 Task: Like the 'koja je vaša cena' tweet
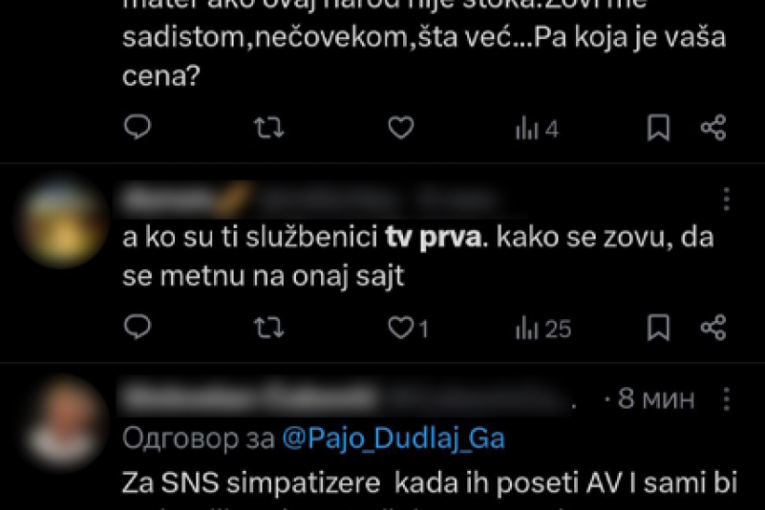point(401,128)
